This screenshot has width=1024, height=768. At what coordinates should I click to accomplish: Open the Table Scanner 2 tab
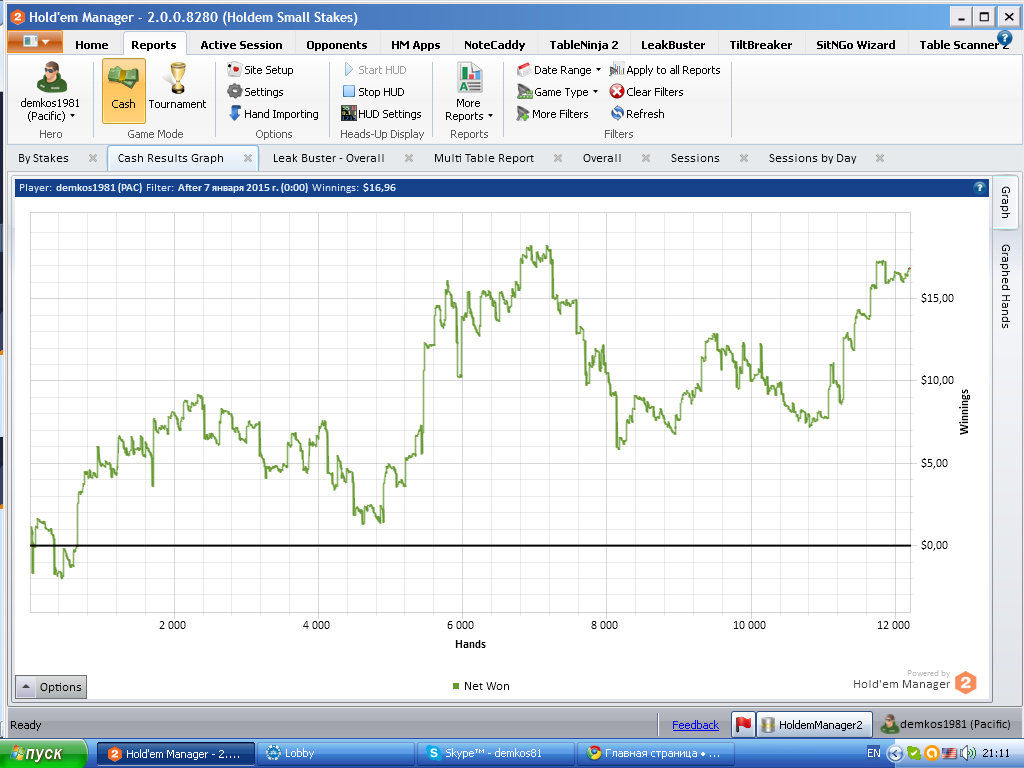pos(964,44)
